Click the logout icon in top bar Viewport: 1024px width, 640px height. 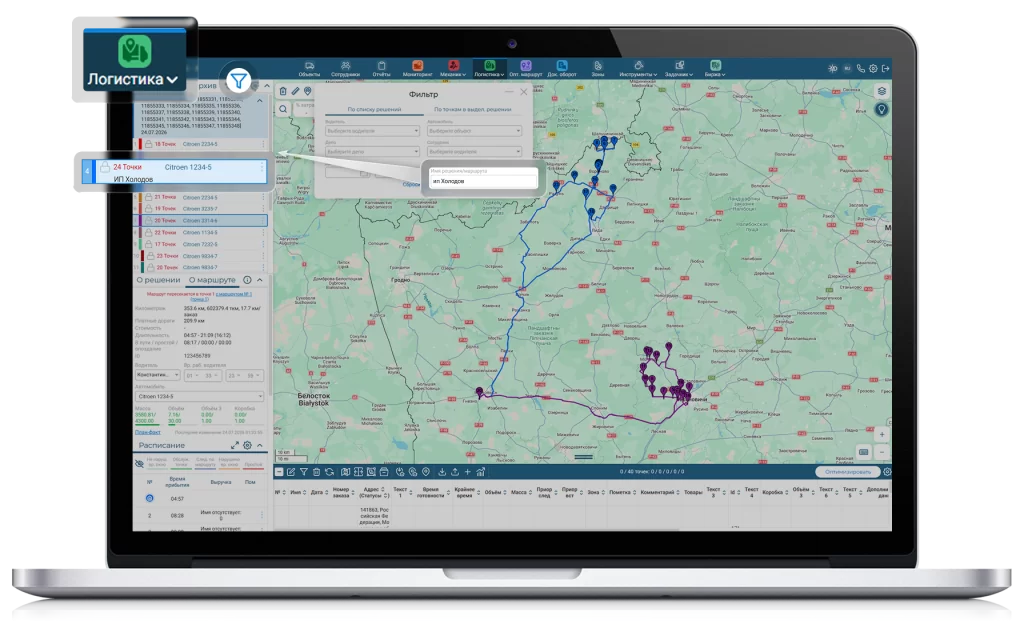coord(886,68)
